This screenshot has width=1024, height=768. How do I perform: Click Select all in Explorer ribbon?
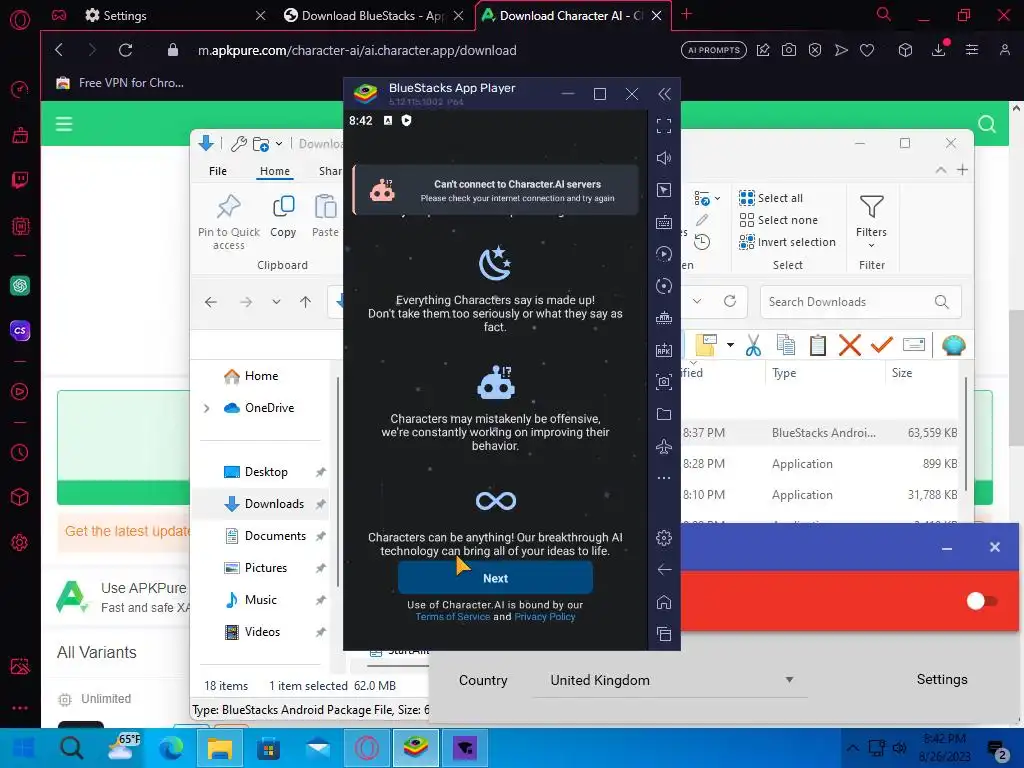(771, 198)
